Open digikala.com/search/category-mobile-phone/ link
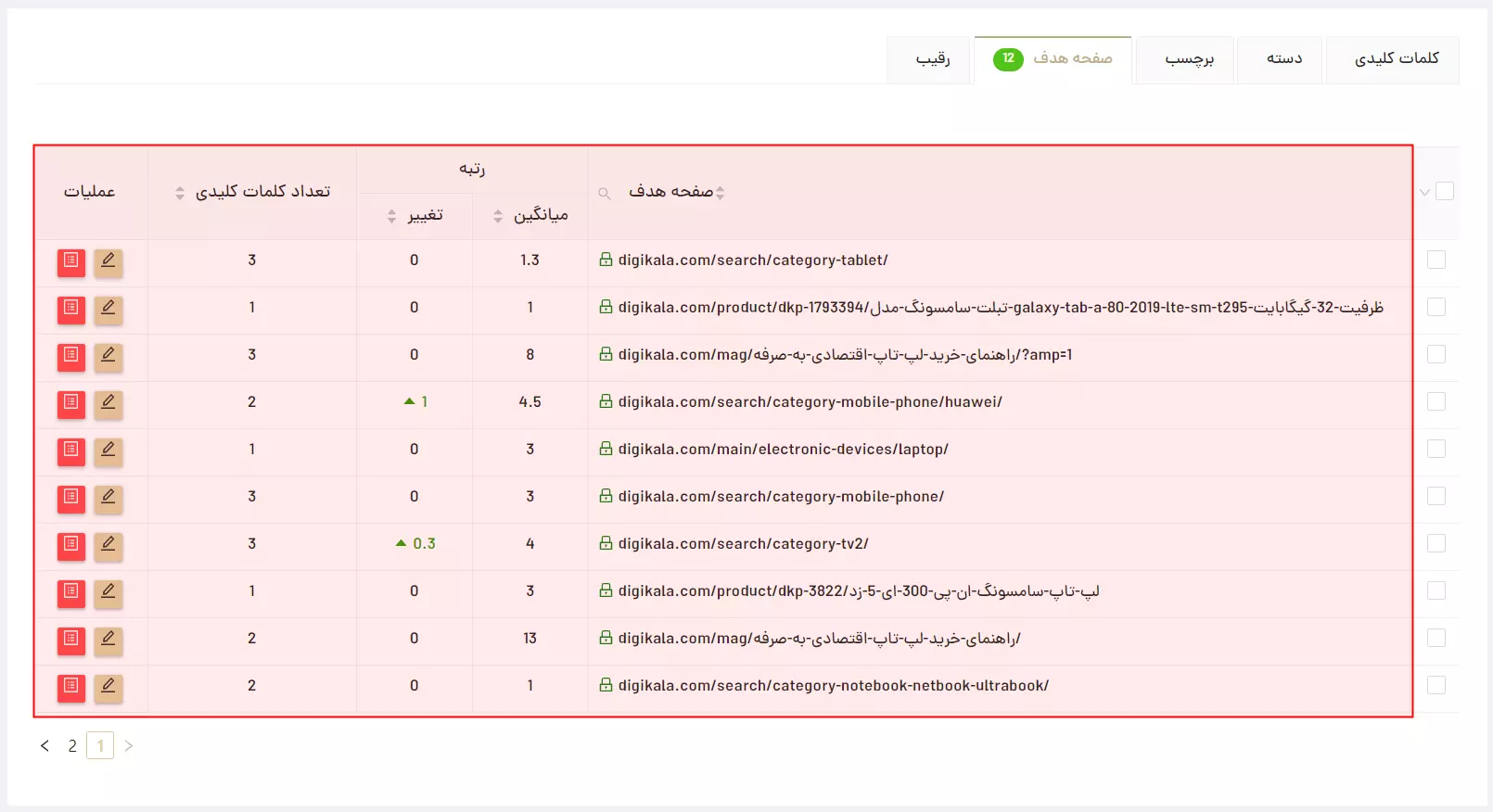The width and height of the screenshot is (1493, 812). (x=781, y=496)
